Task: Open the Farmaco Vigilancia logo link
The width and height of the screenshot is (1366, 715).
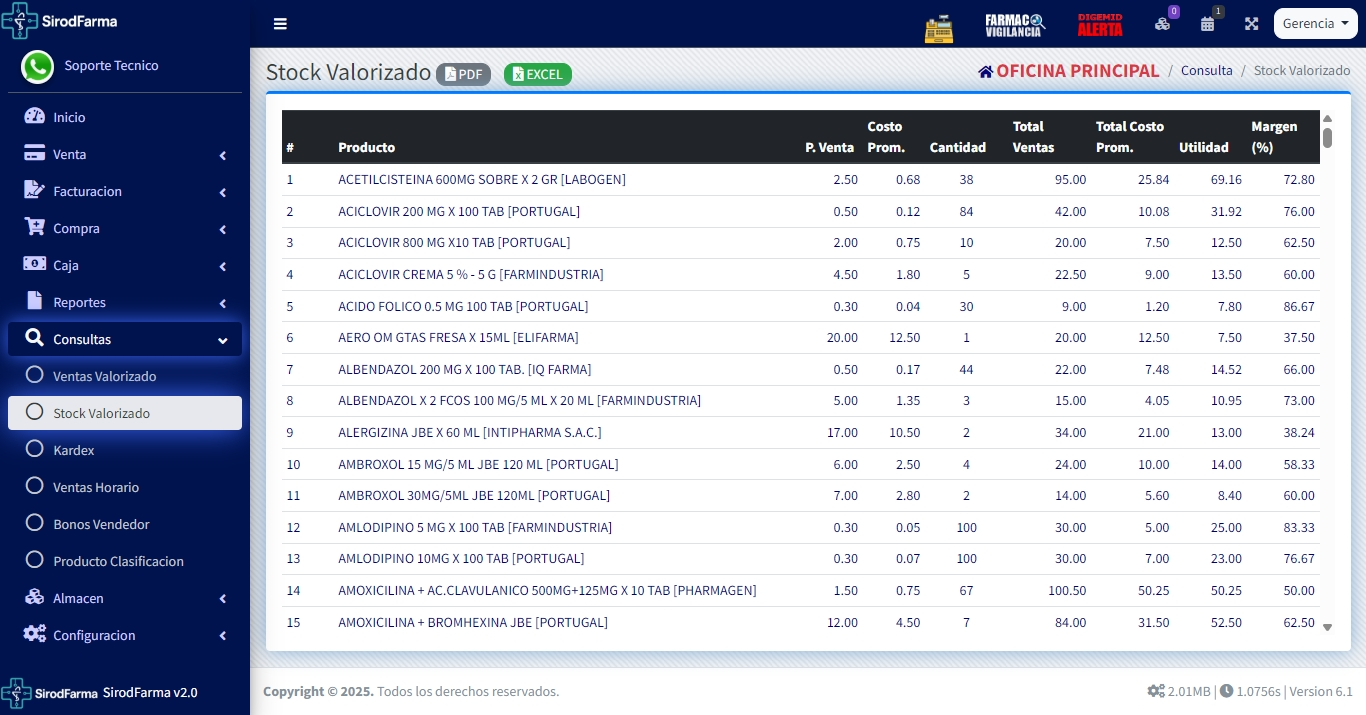Action: [x=1014, y=25]
